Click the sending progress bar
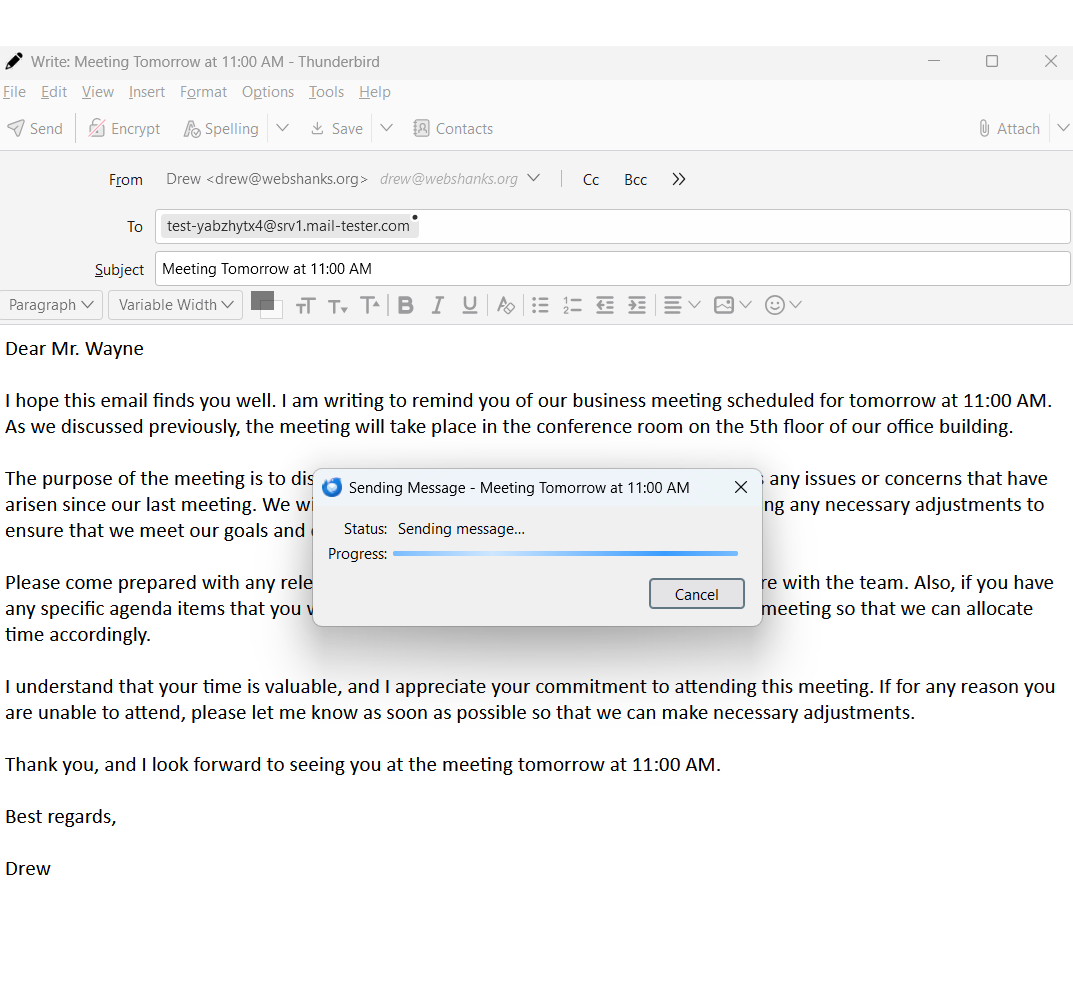 coord(565,554)
